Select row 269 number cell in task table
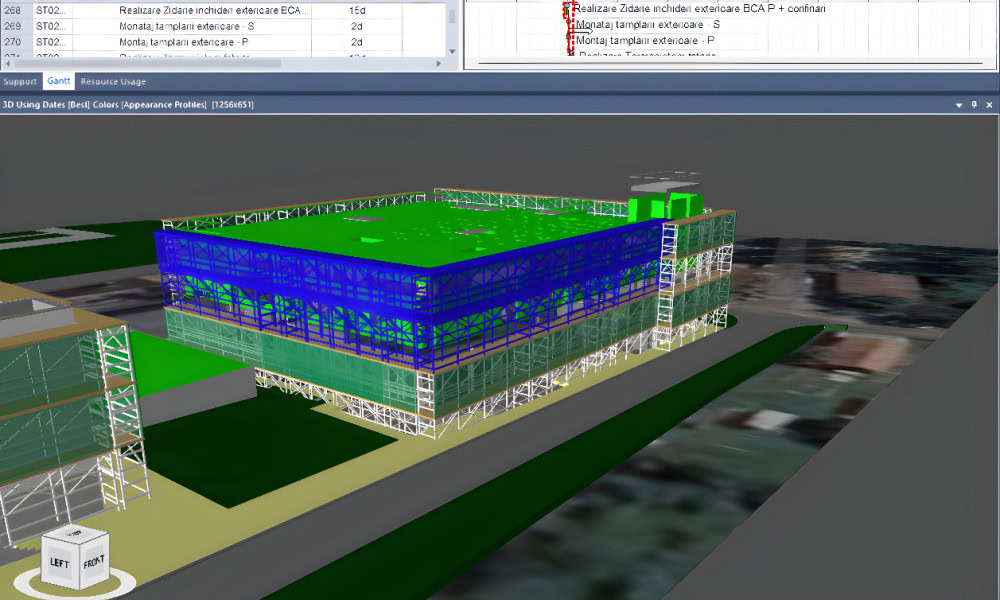Viewport: 1000px width, 600px height. tap(13, 26)
